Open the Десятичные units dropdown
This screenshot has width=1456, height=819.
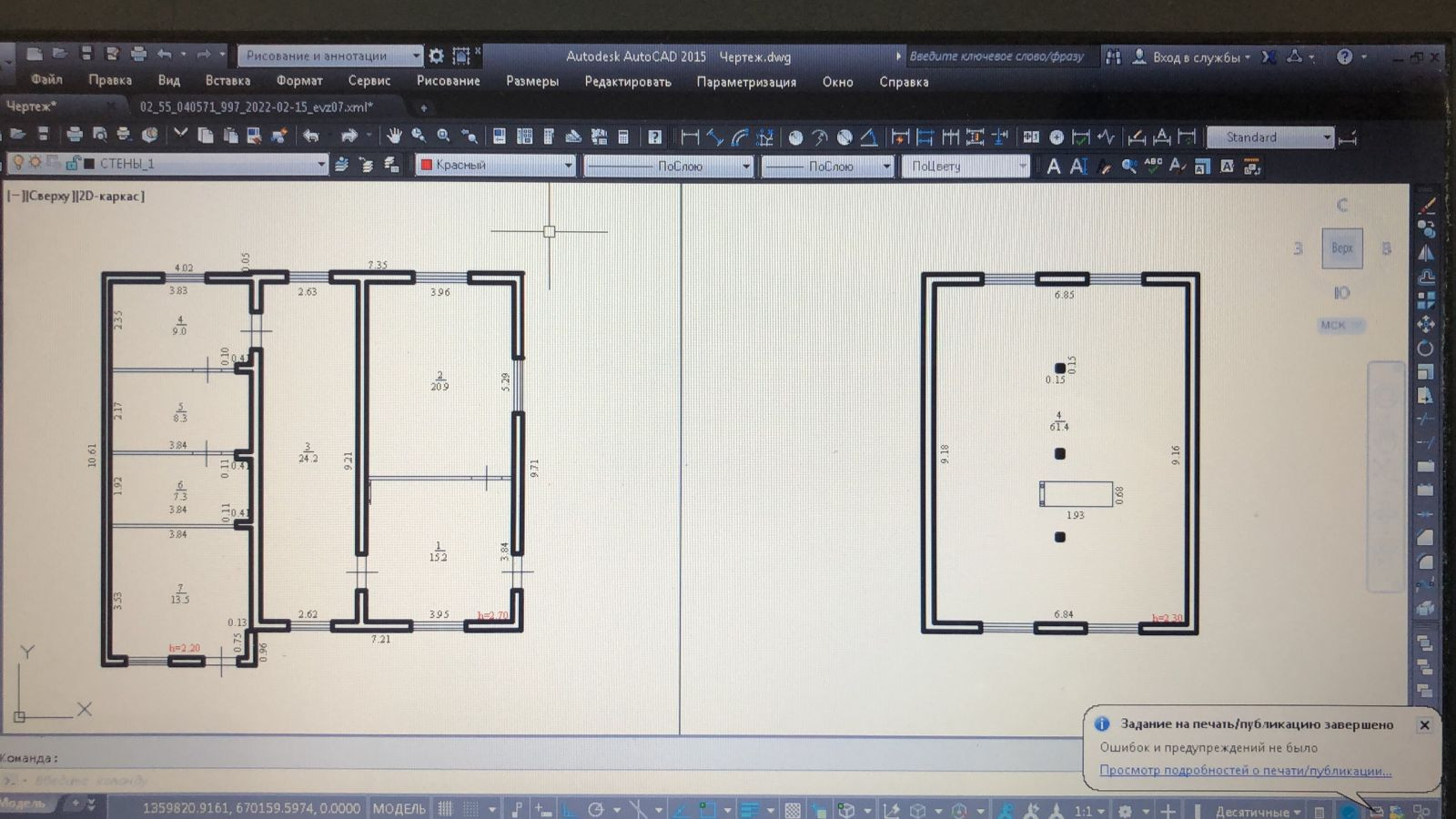click(x=1258, y=811)
